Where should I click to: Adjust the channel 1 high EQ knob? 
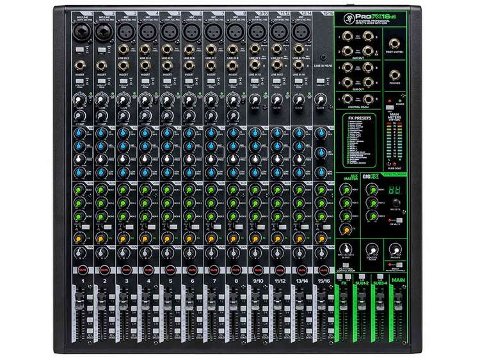tap(79, 133)
